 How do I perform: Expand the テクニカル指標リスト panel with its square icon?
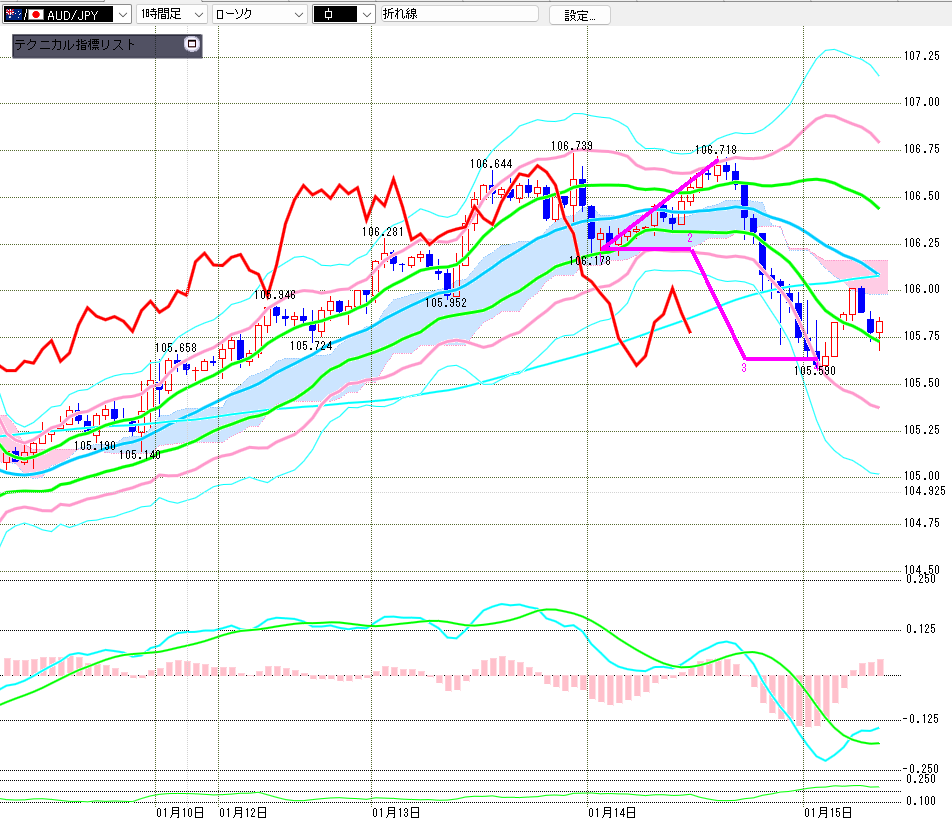point(192,45)
